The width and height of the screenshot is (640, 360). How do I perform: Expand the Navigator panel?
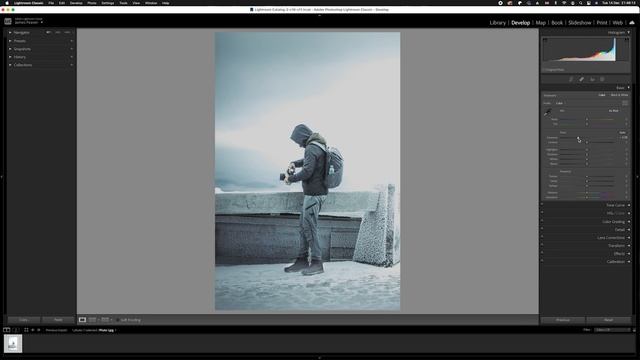pos(10,32)
